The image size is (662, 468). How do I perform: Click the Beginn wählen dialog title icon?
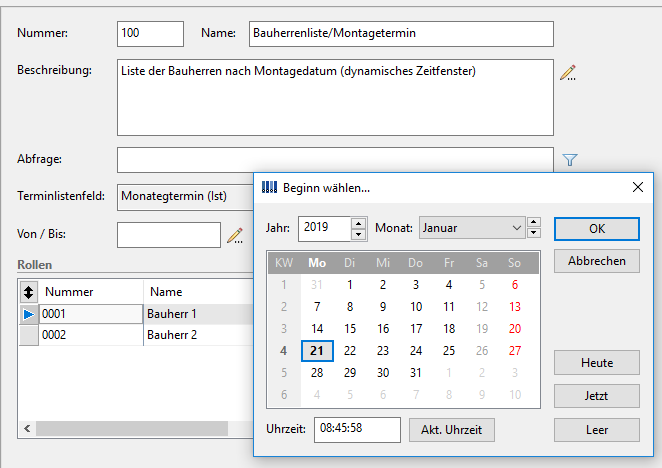(269, 187)
